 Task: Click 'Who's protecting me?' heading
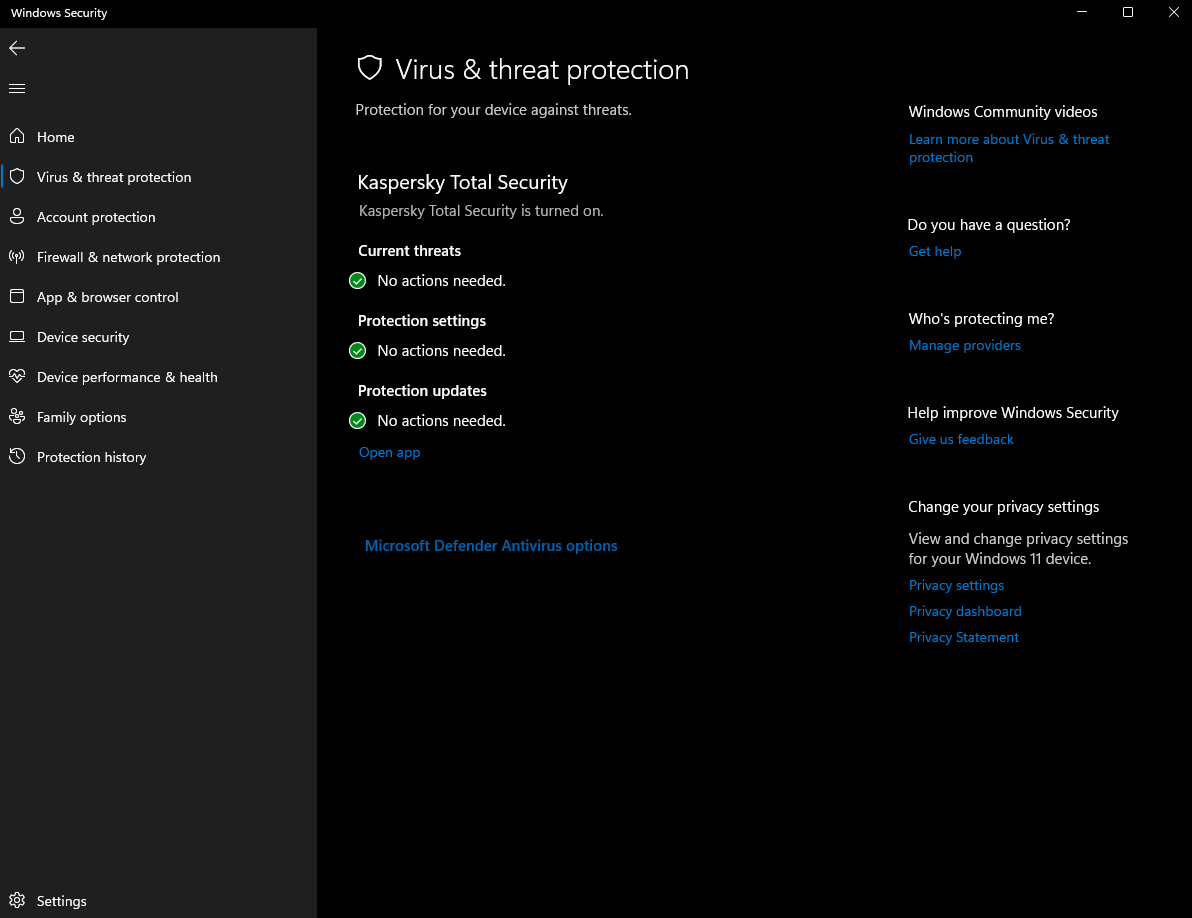point(981,319)
